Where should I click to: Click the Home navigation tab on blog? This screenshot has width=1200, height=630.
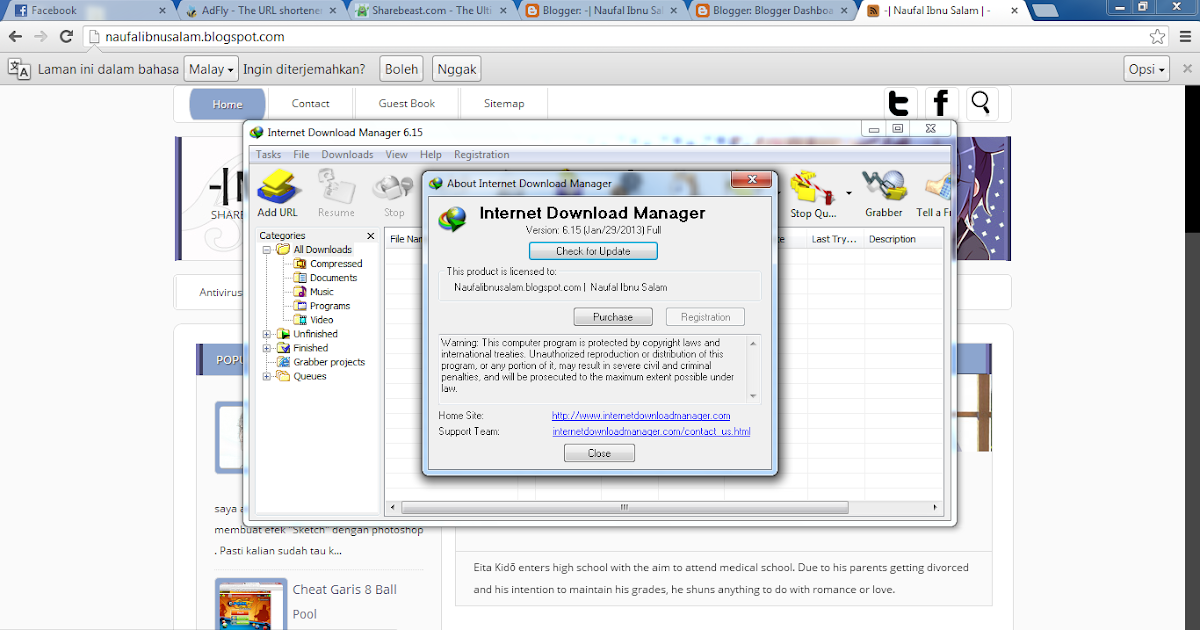(x=227, y=104)
